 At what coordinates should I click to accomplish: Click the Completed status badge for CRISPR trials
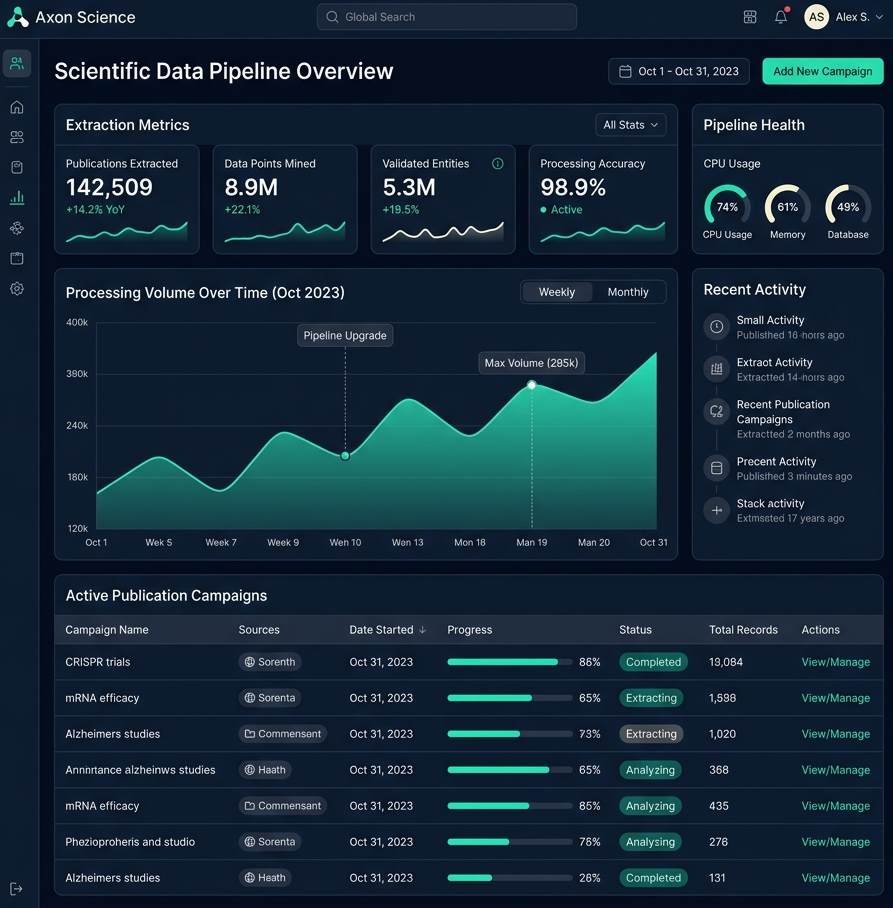[653, 662]
